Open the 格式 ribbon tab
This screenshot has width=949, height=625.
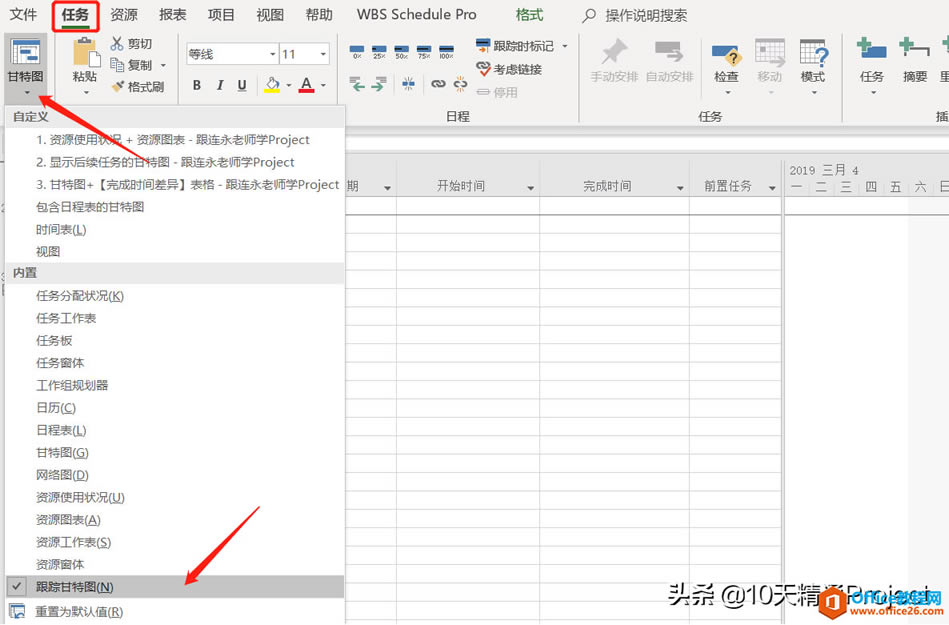coord(529,14)
